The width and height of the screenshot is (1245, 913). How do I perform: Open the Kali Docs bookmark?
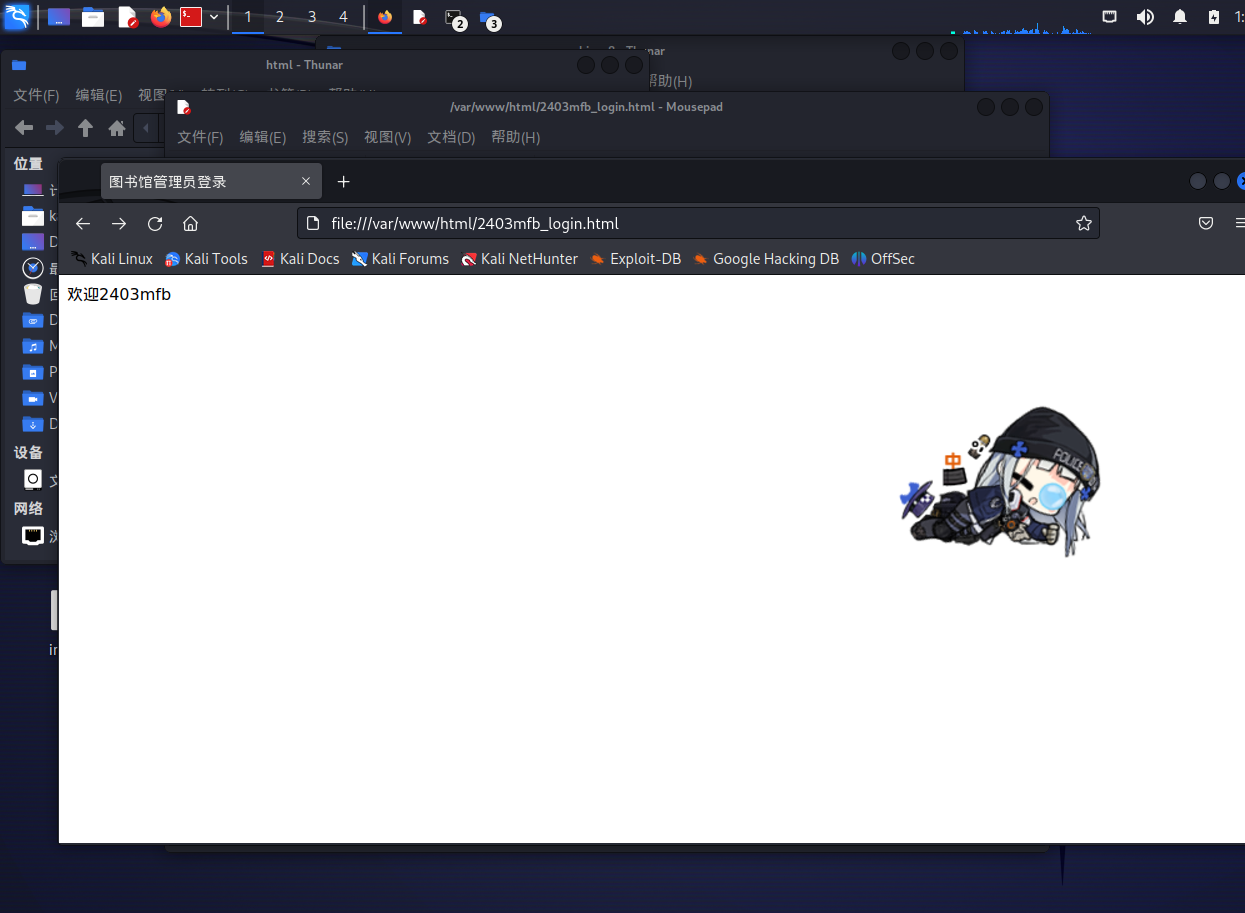point(300,258)
